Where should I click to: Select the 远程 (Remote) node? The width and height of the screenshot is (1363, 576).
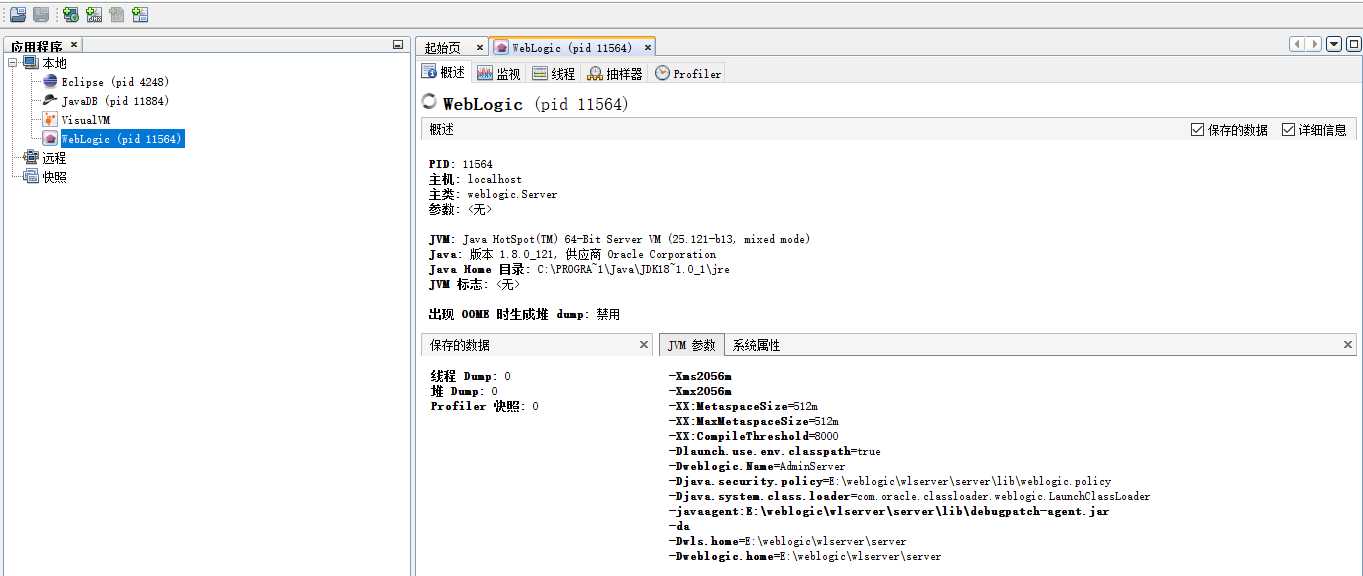(54, 158)
